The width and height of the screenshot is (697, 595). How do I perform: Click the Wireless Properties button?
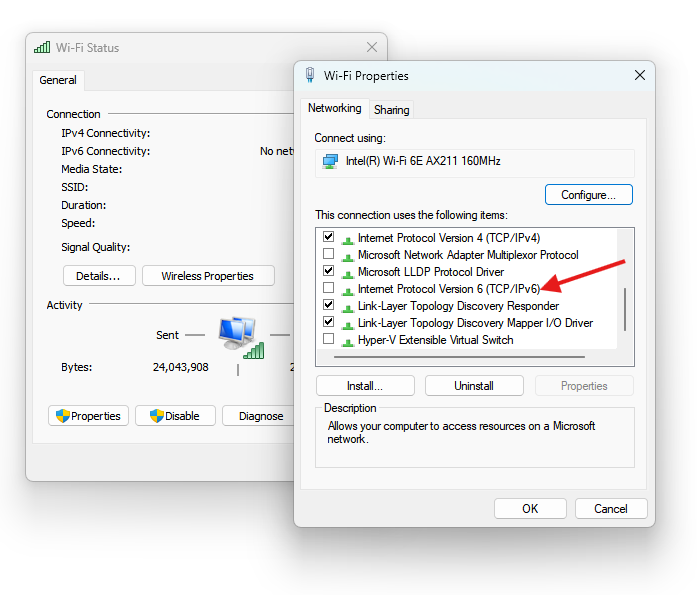click(x=207, y=276)
